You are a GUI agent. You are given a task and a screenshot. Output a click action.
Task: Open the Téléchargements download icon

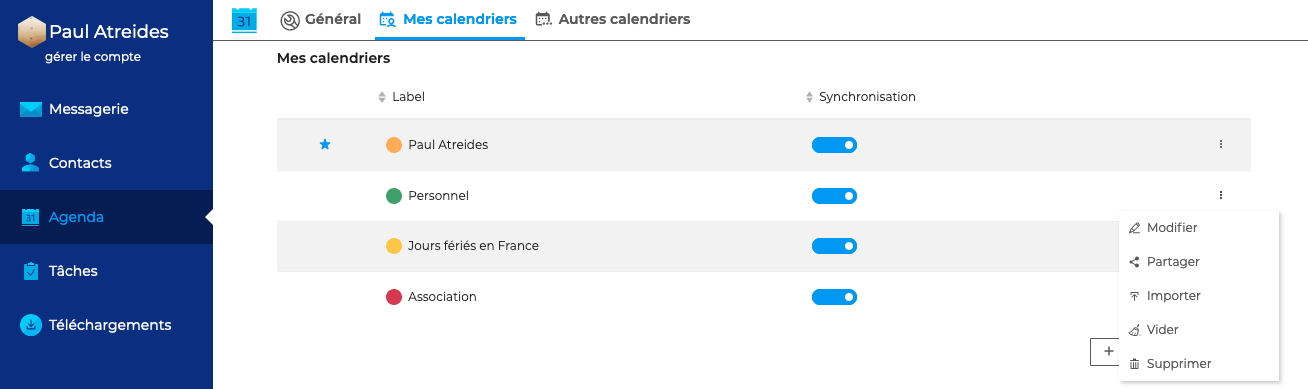coord(31,325)
